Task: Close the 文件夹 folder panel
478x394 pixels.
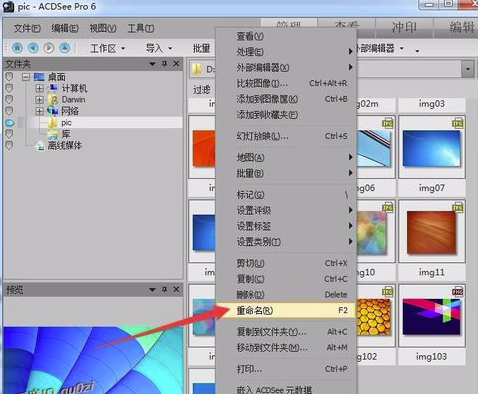Action: pyautogui.click(x=176, y=63)
